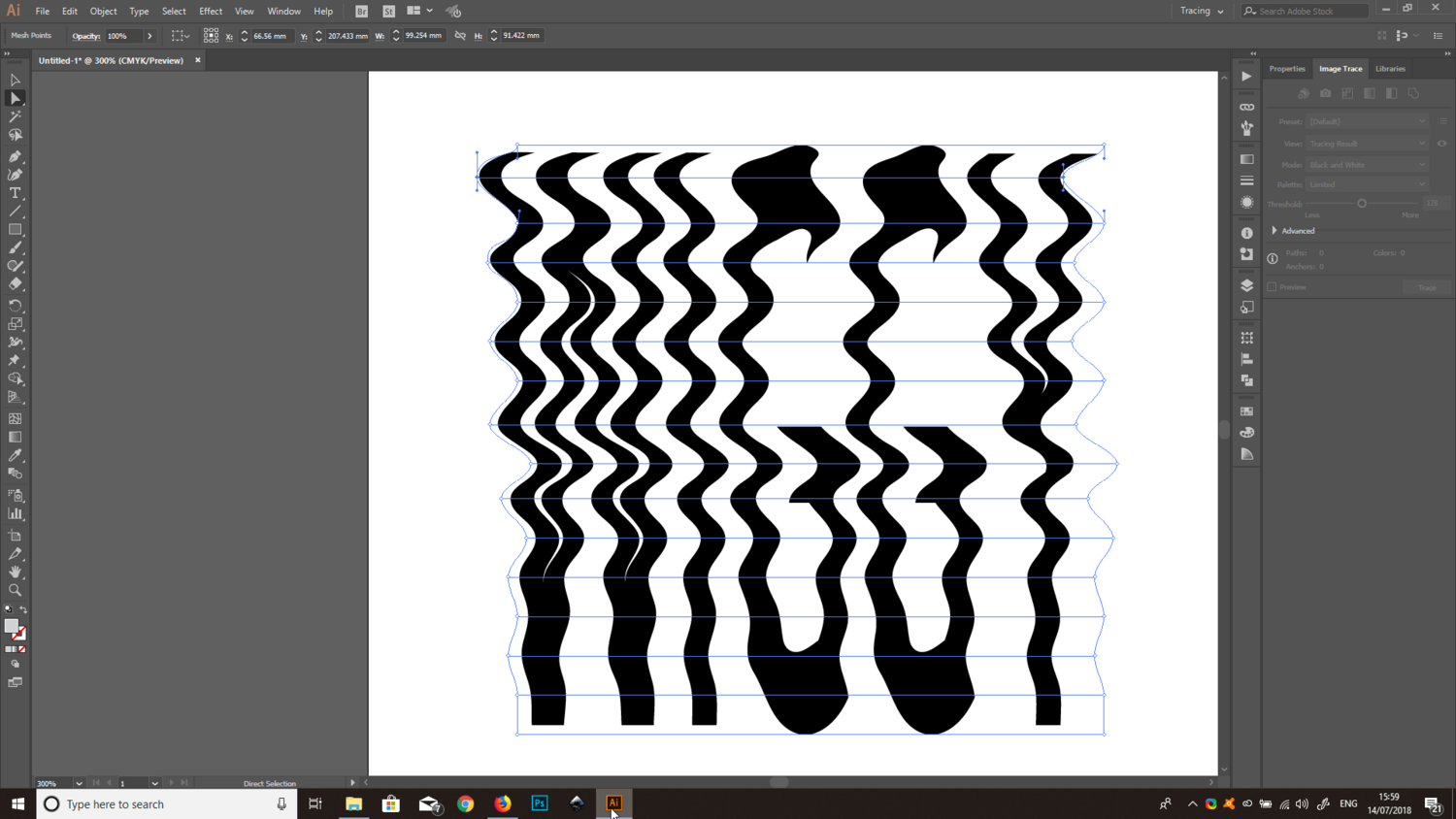Select the Scale tool

[15, 324]
